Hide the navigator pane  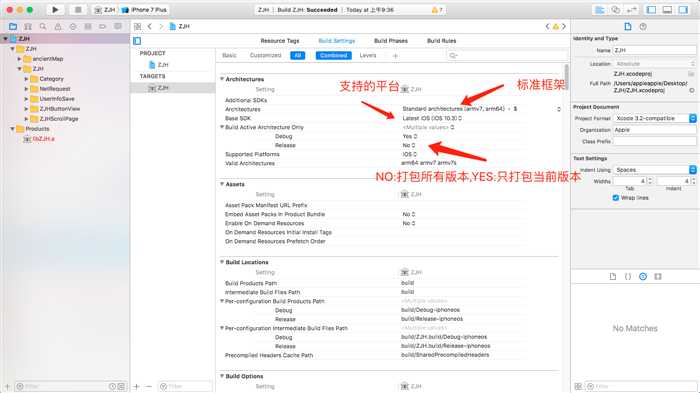pos(651,9)
